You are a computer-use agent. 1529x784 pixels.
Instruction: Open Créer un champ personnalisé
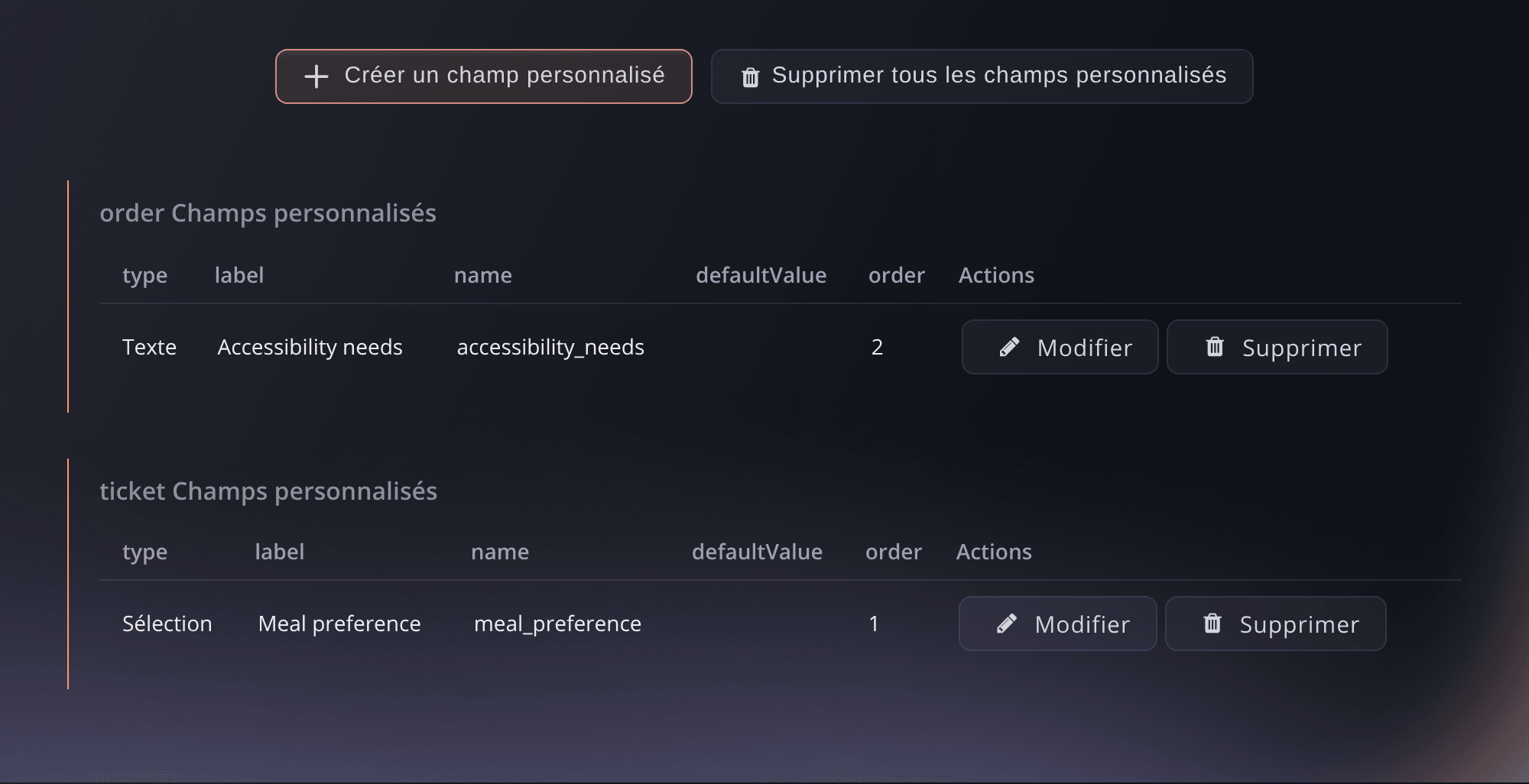coord(484,76)
